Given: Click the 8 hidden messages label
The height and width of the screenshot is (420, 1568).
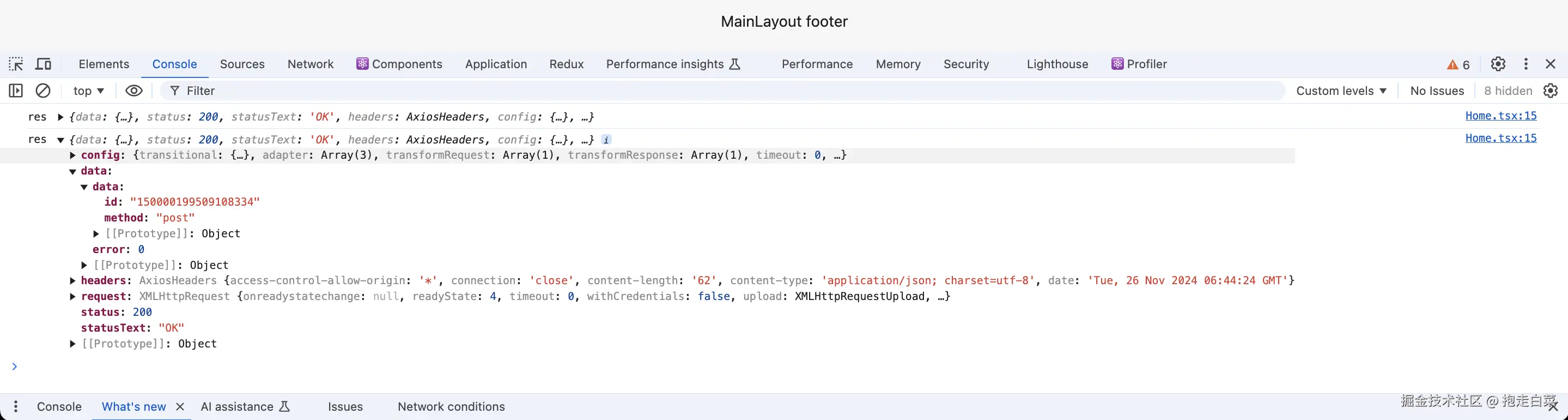Looking at the screenshot, I should click(1508, 91).
